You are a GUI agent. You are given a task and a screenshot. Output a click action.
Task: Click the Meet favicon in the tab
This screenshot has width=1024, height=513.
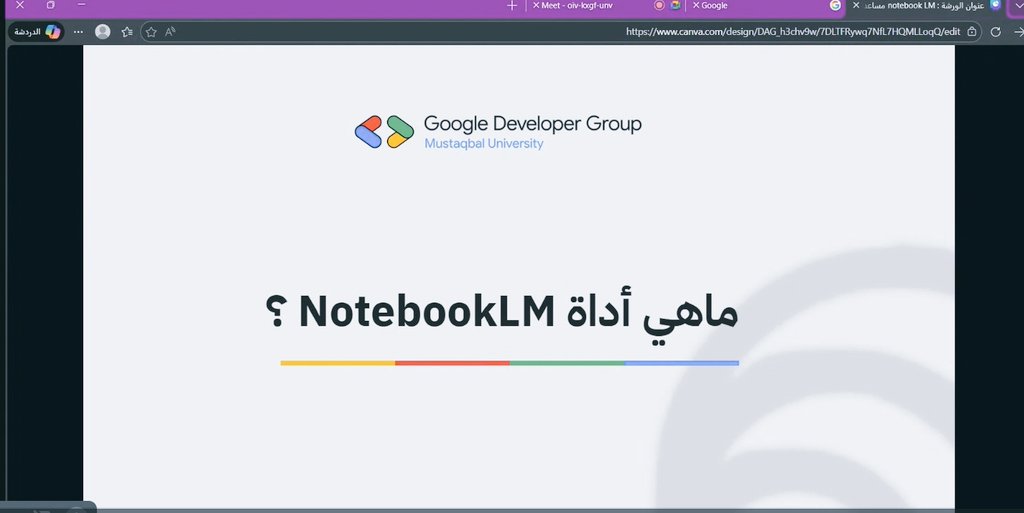tap(675, 5)
